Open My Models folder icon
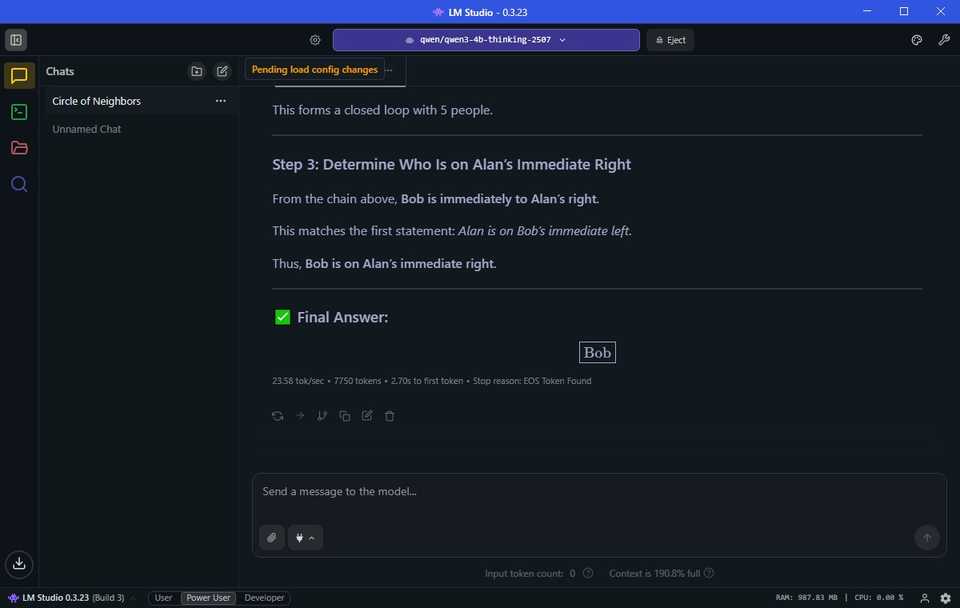This screenshot has width=960, height=608. 19,148
